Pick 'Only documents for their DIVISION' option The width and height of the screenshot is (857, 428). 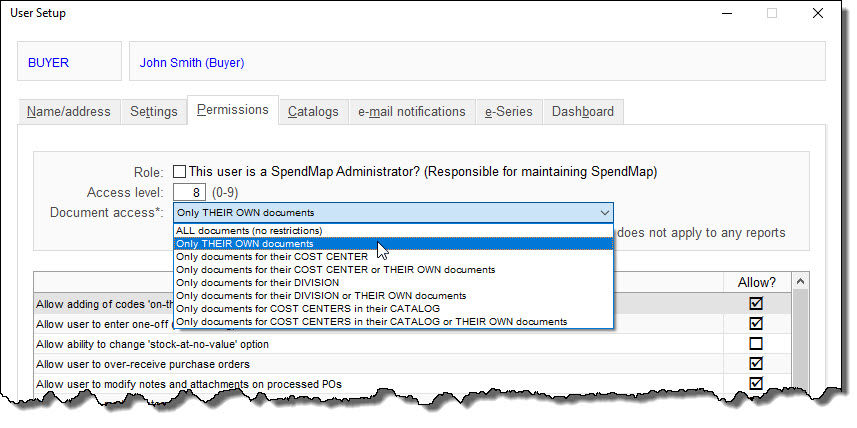(x=256, y=283)
